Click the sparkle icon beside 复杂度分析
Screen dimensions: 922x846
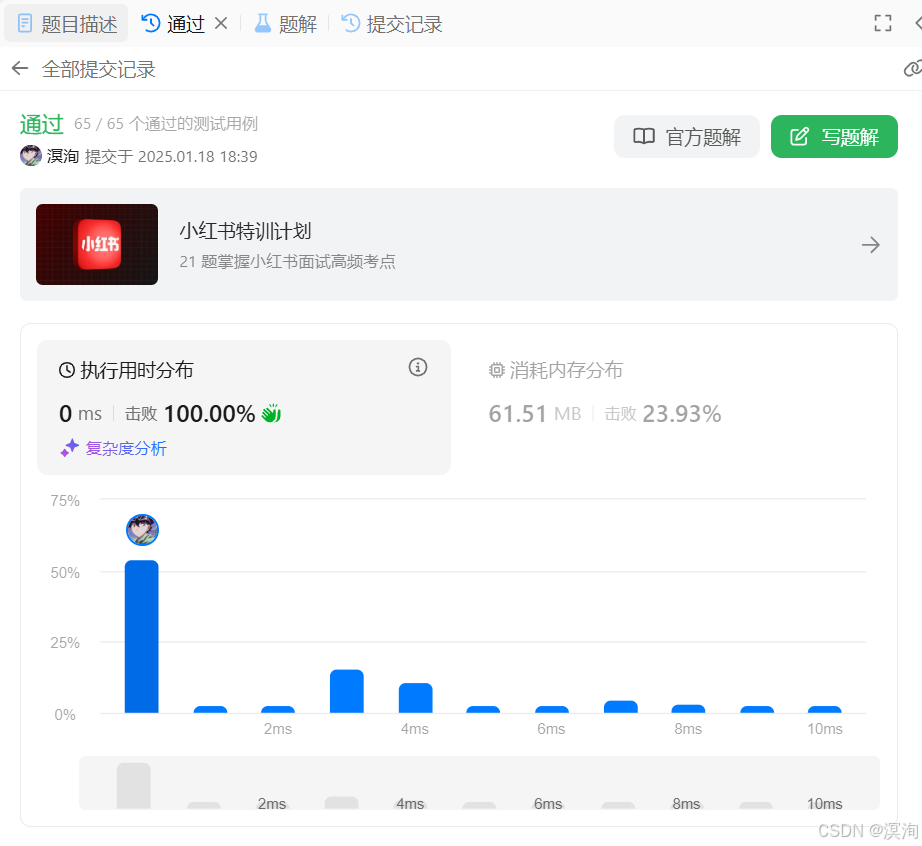point(69,448)
